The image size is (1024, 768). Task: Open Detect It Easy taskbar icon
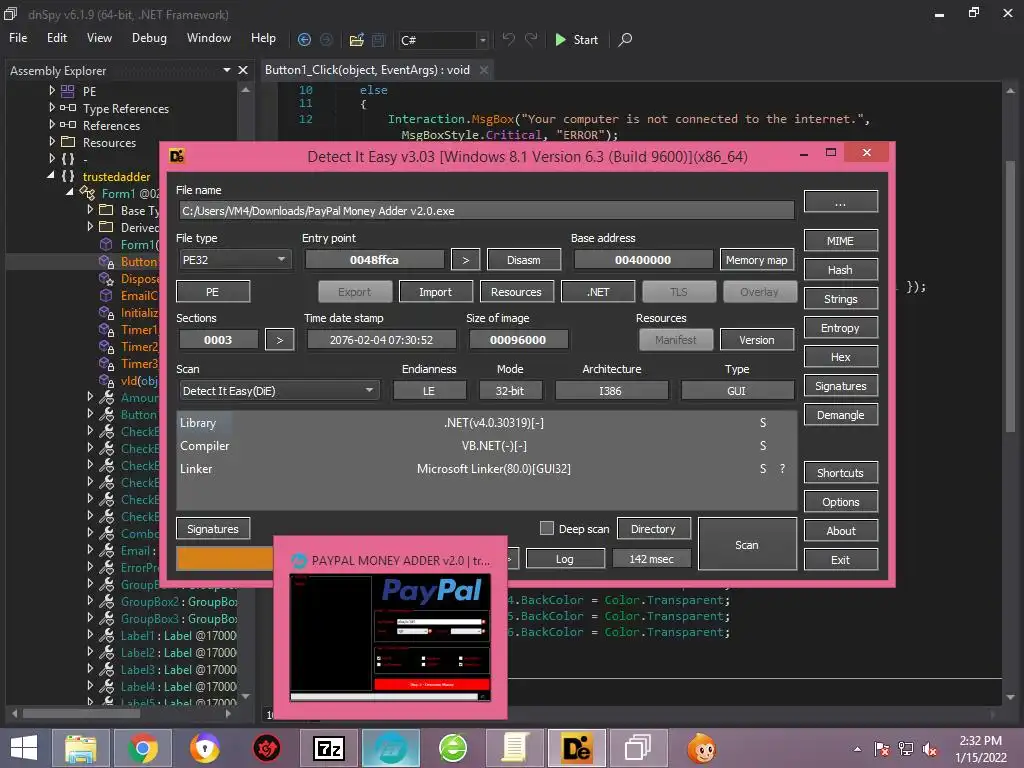click(x=577, y=748)
